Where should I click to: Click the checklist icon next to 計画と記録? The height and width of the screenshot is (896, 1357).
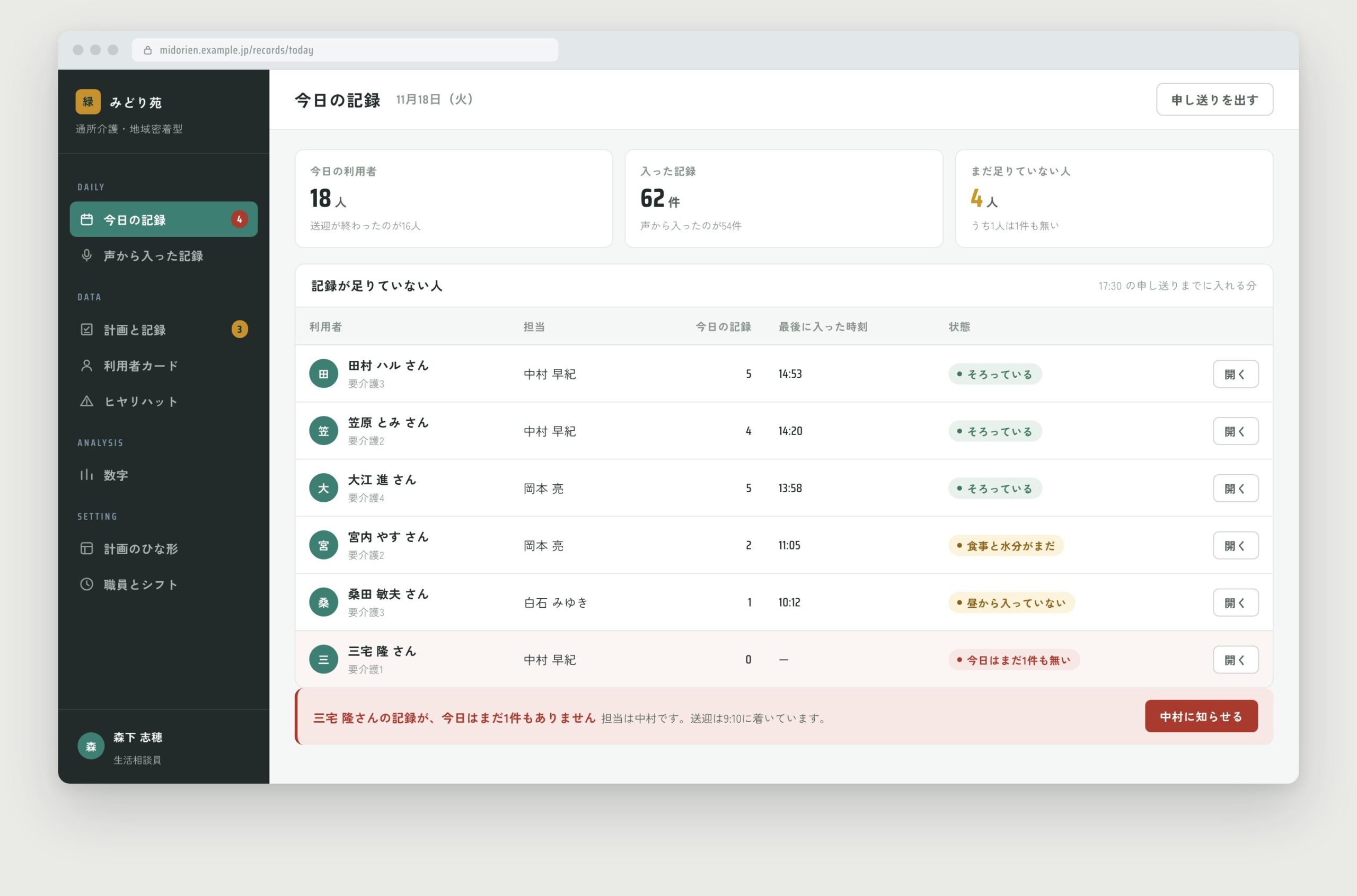[x=86, y=329]
